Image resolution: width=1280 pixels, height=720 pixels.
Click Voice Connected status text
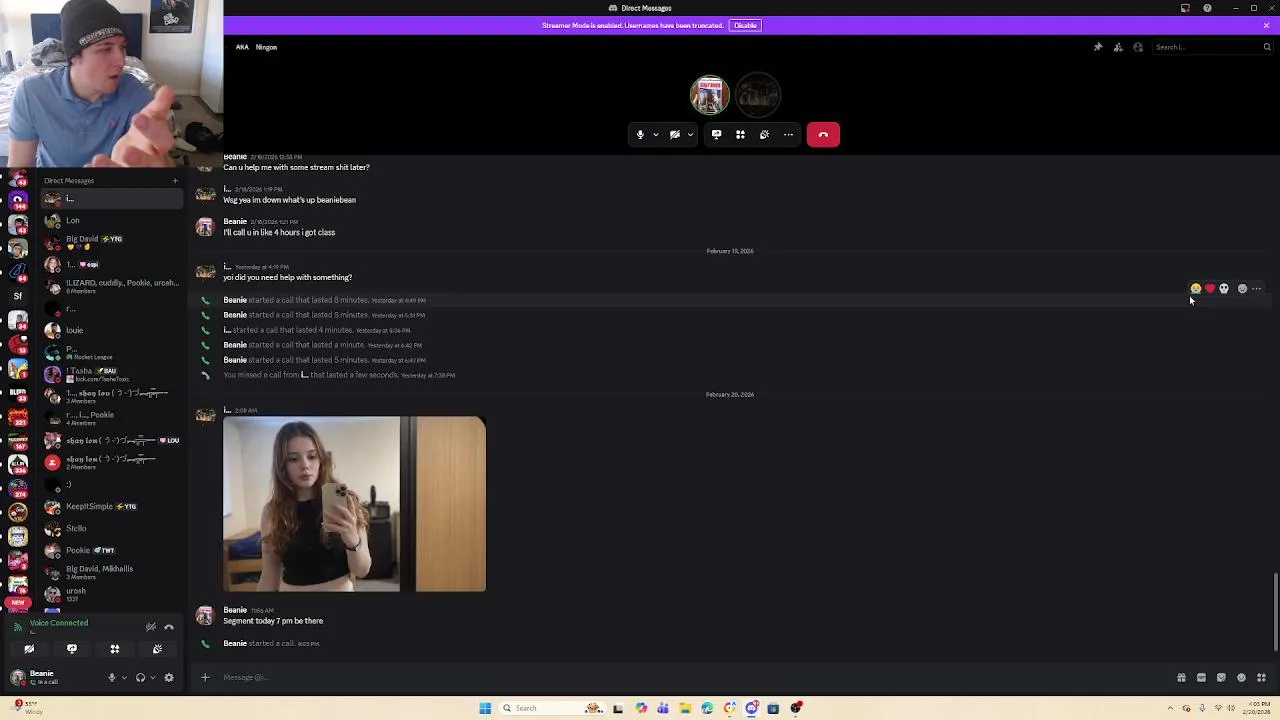point(59,623)
